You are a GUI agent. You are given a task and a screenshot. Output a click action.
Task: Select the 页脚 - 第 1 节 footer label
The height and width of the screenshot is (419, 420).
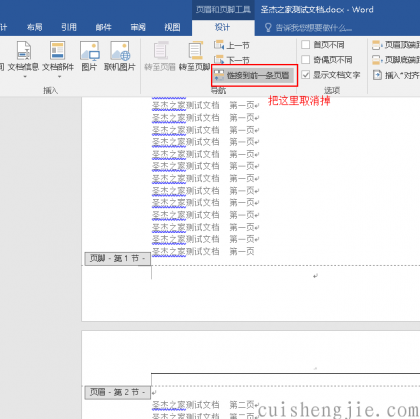pyautogui.click(x=117, y=258)
